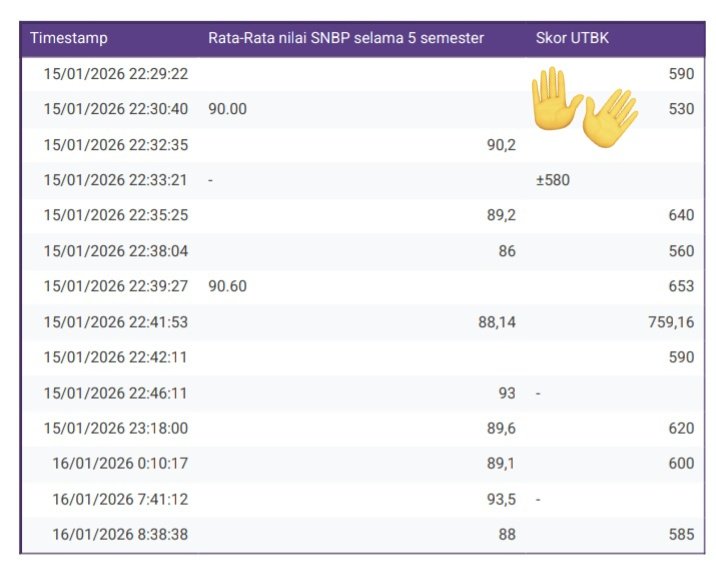Click UTBK score "585"

[x=682, y=535]
